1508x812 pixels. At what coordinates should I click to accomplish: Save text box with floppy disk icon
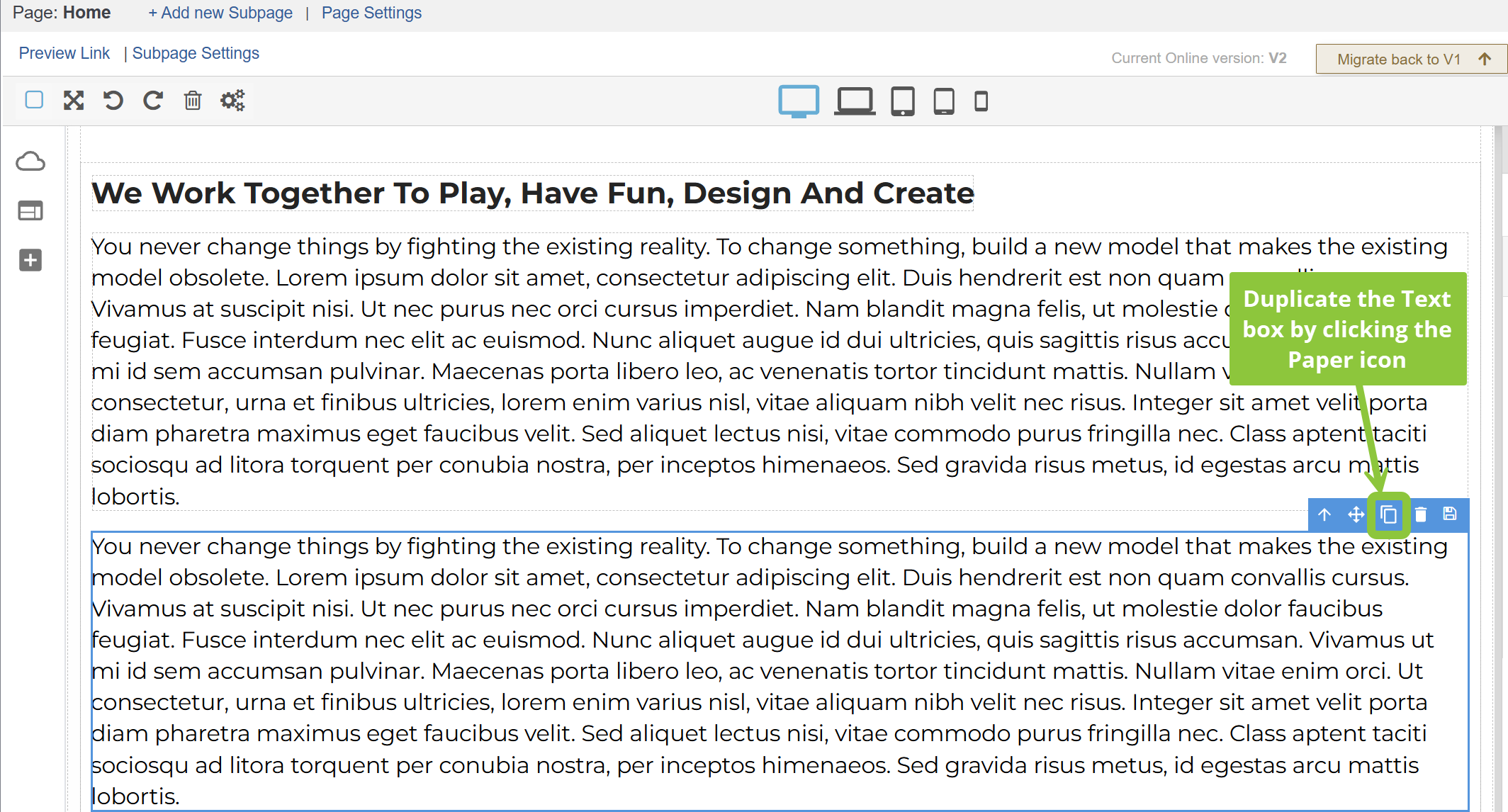(x=1450, y=514)
